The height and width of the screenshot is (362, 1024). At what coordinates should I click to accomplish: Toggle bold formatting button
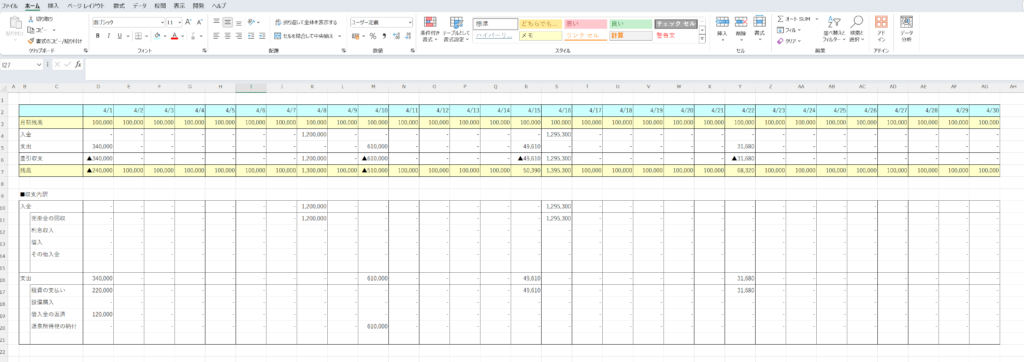[x=97, y=36]
